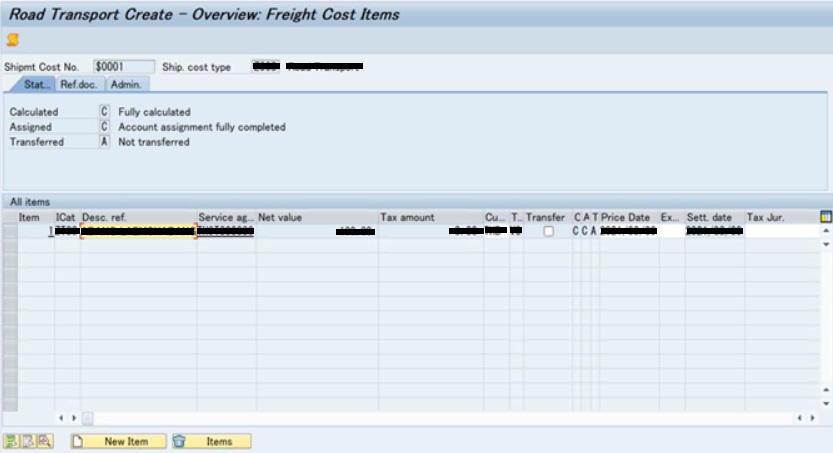Switch to the Ref.doc. tab
The image size is (833, 453).
point(77,85)
